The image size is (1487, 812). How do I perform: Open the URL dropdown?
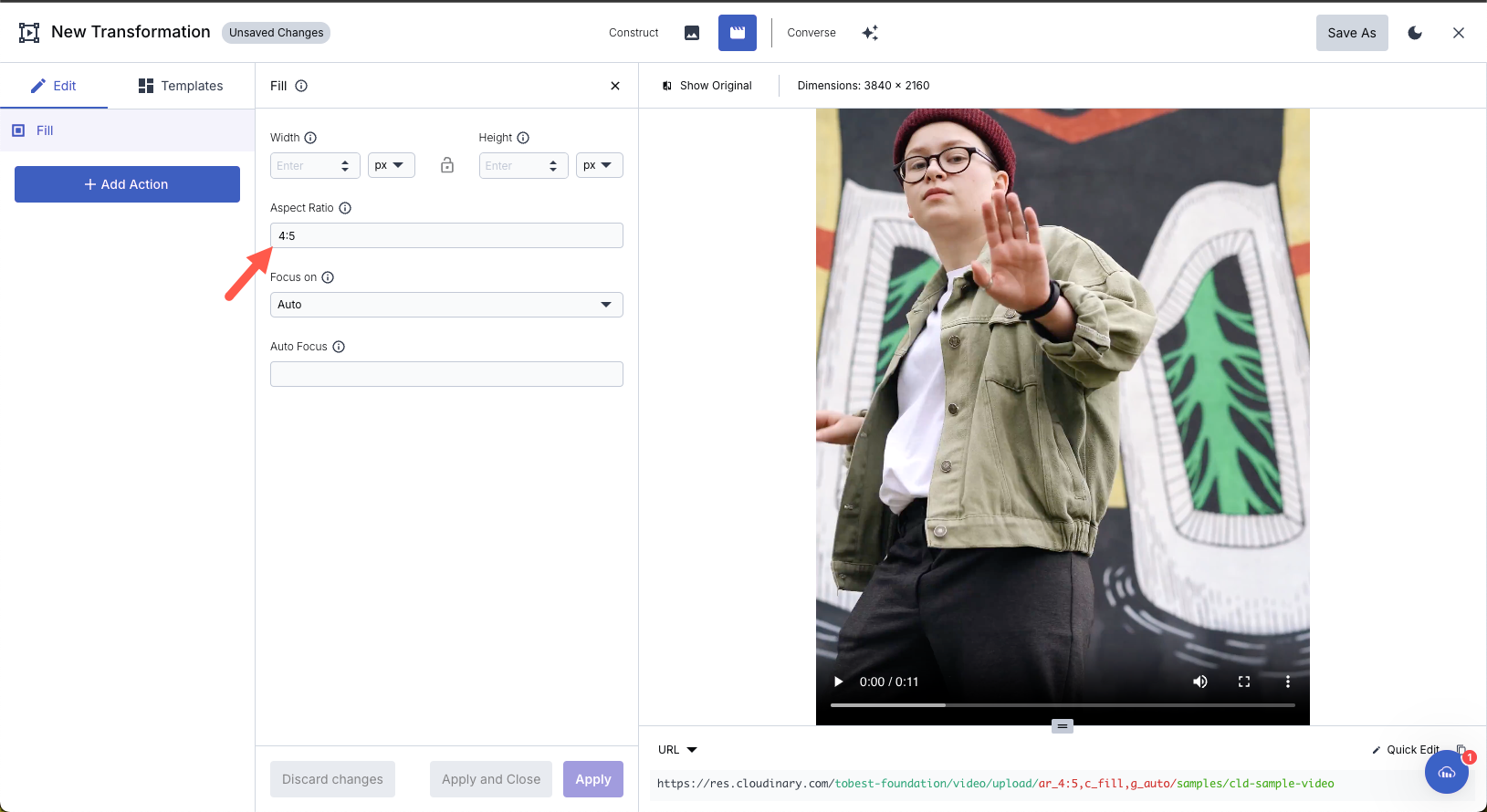pos(677,750)
